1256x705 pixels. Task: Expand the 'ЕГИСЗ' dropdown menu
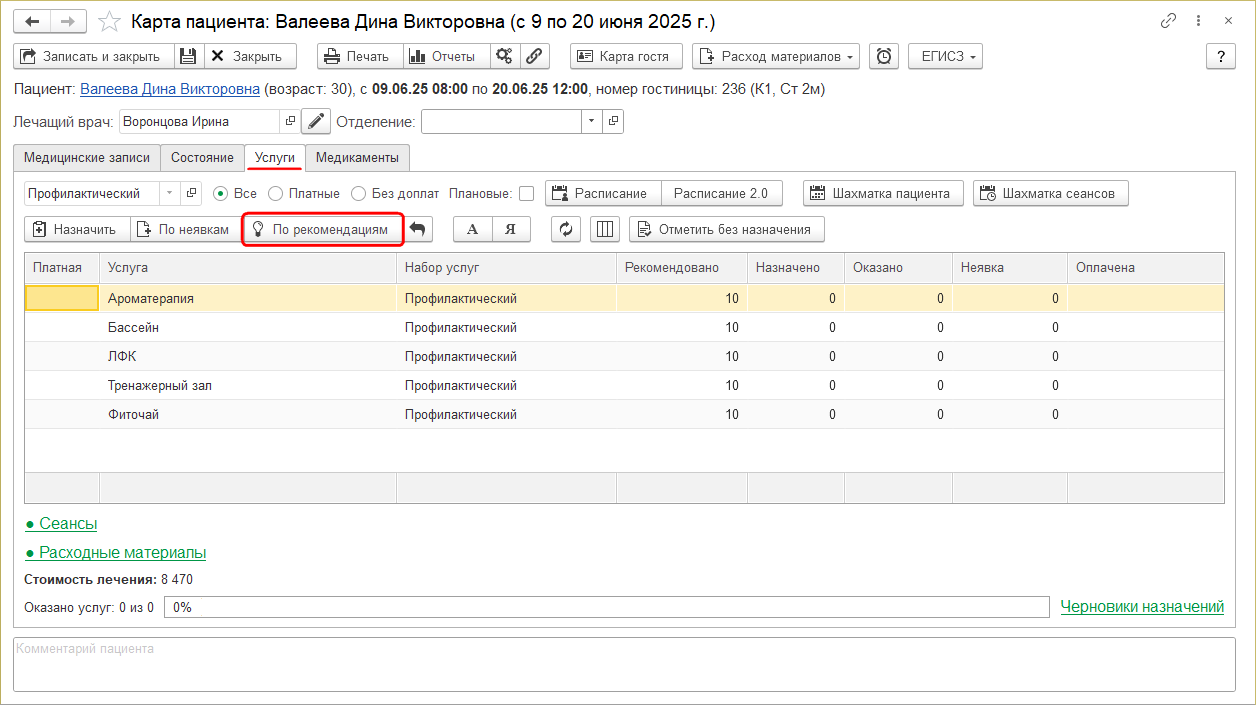tap(945, 56)
